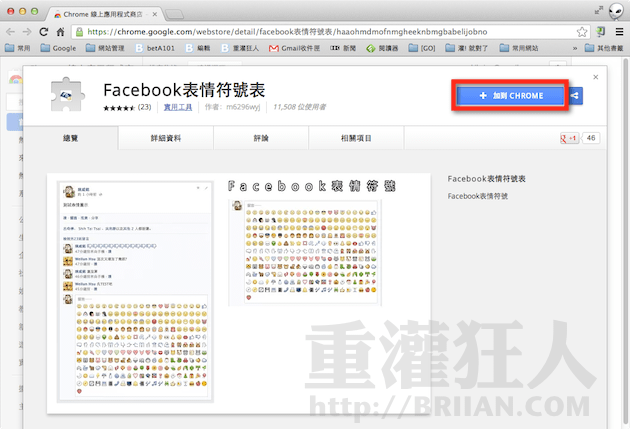Open the Gmail收件匣 bookmark

[295, 48]
